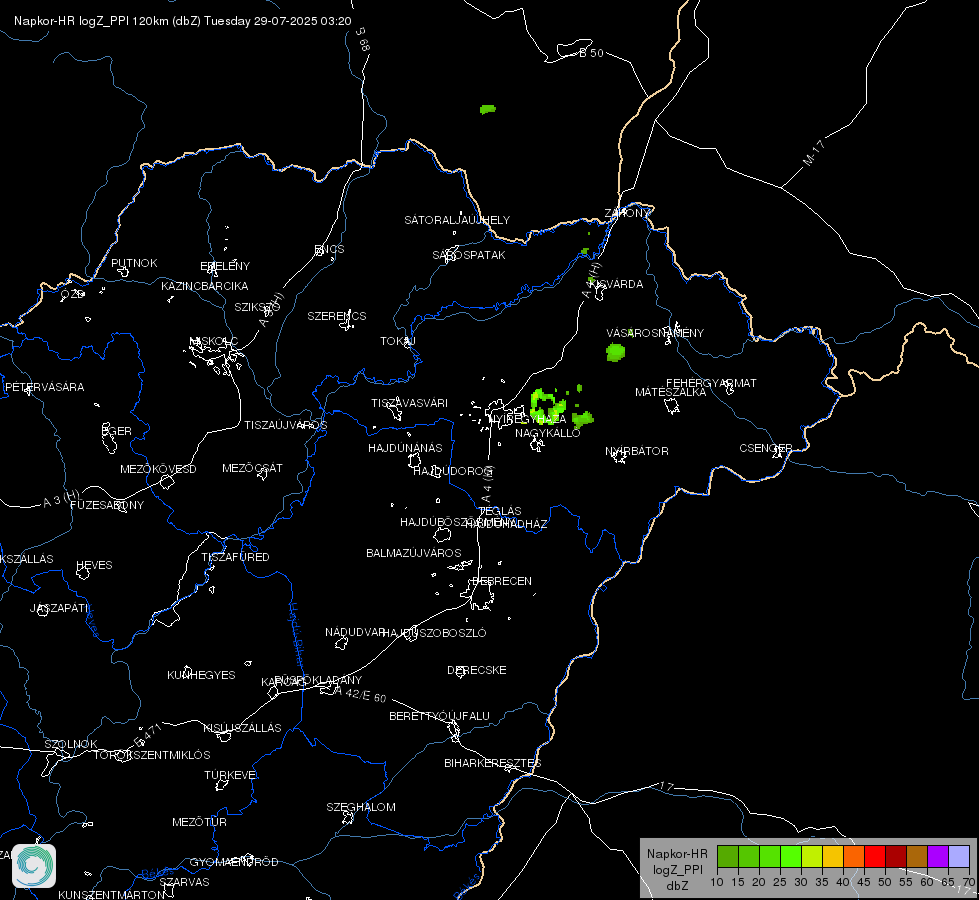Image resolution: width=979 pixels, height=900 pixels.
Task: Click the MEZŐCSÁT town label
Action: pyautogui.click(x=252, y=468)
